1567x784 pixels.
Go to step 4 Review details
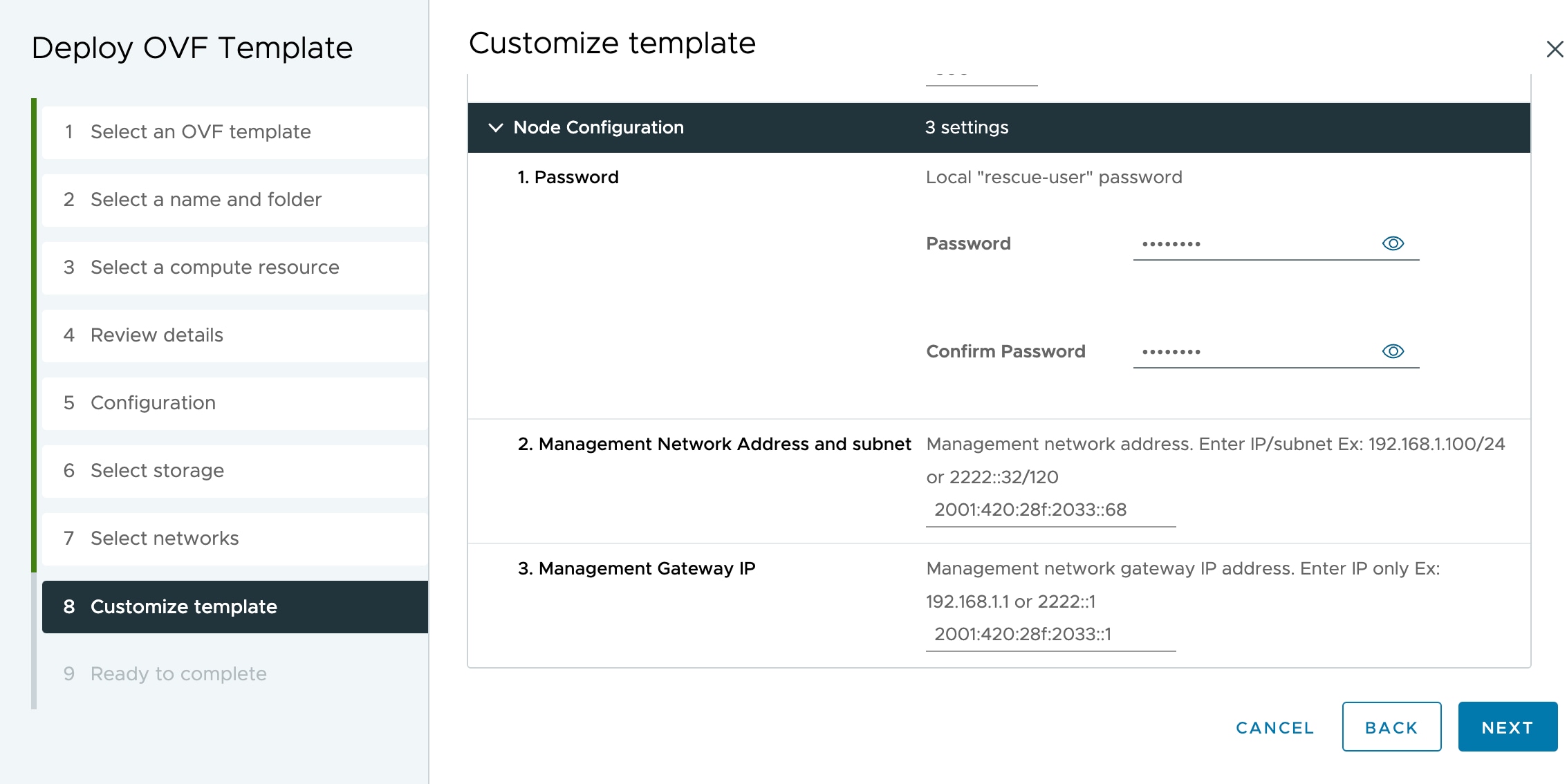235,335
